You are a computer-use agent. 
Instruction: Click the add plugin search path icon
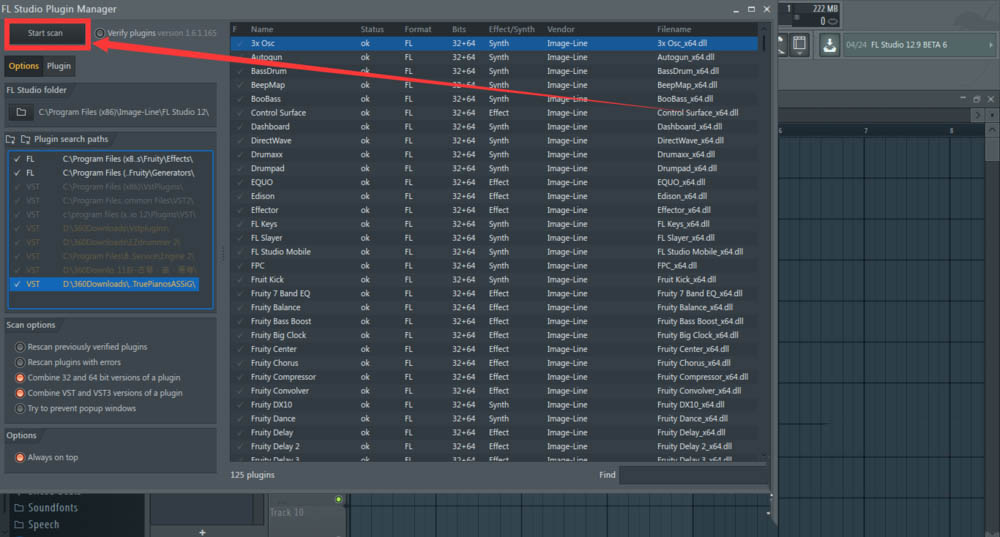(11, 139)
